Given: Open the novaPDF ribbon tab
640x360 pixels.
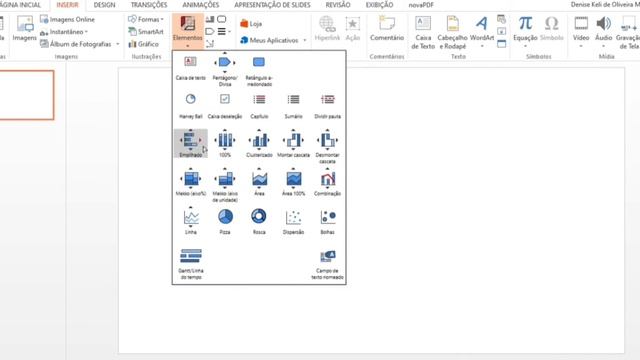Looking at the screenshot, I should (421, 5).
